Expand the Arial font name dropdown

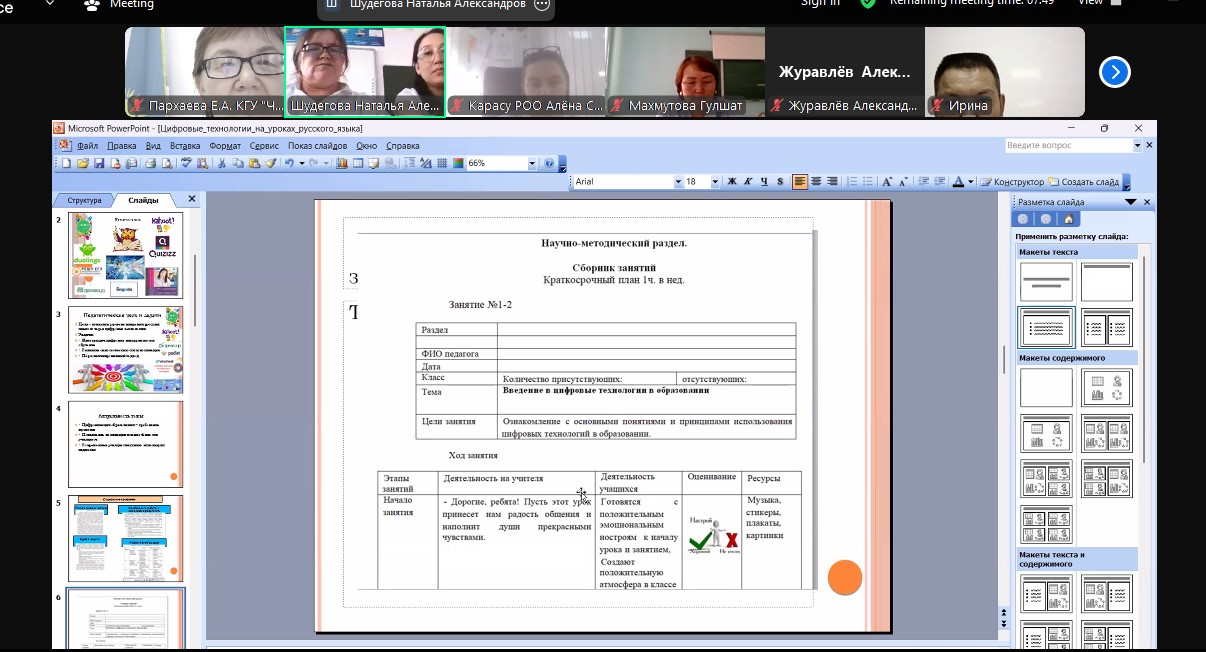(677, 182)
